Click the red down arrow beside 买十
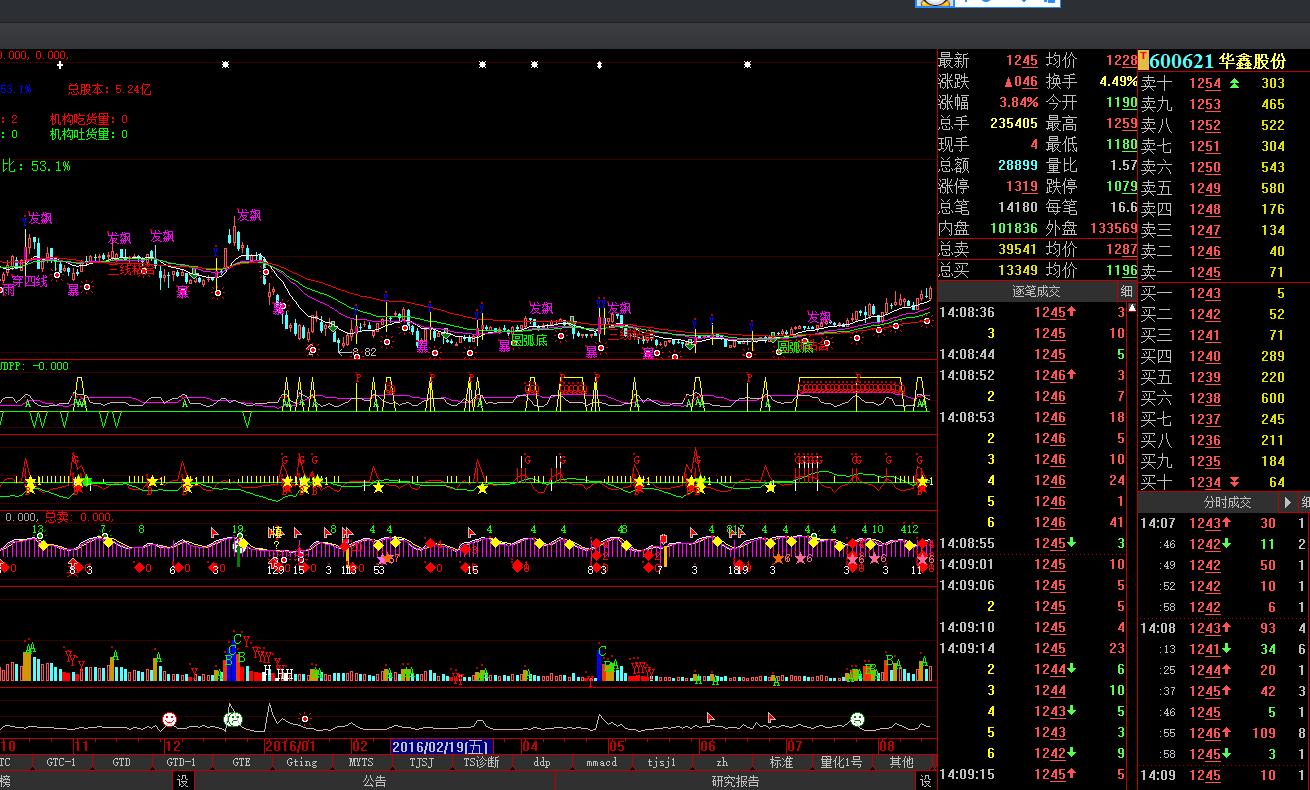 point(1234,482)
